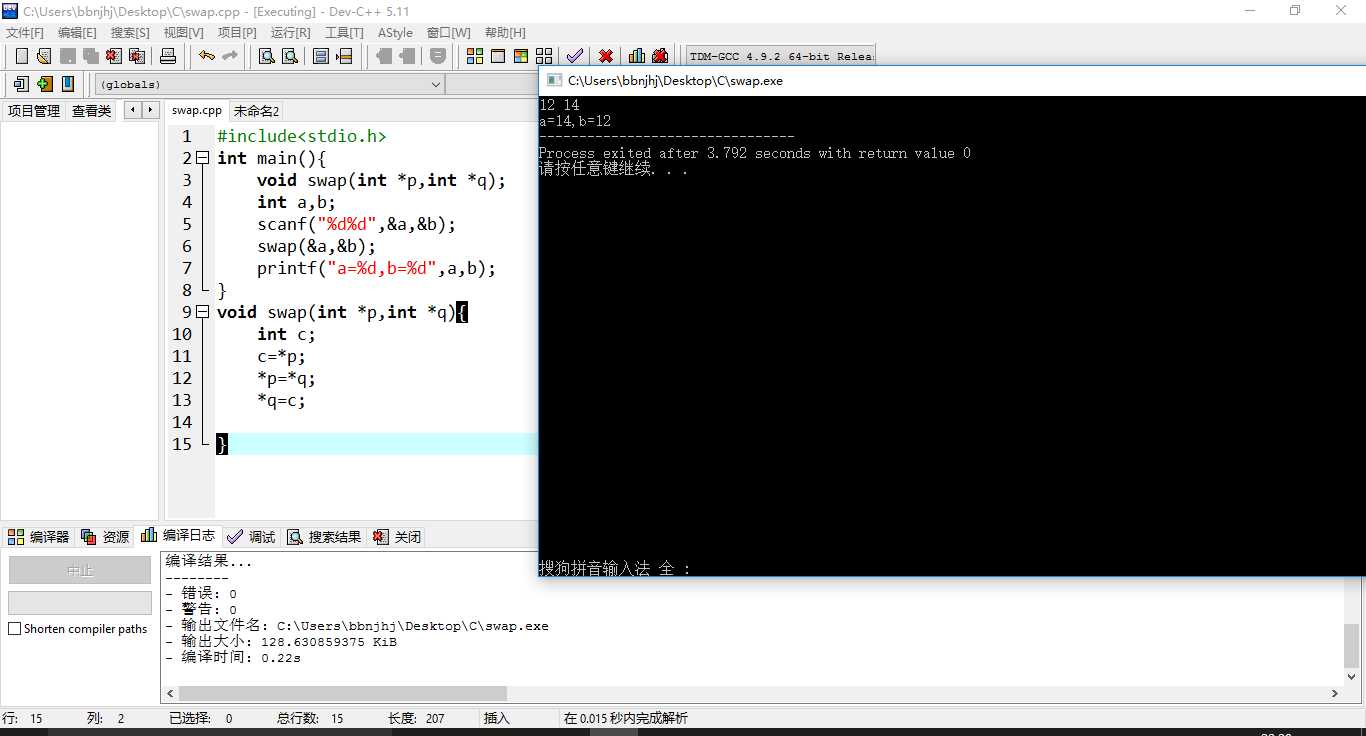Click the Print toolbar icon
The image size is (1366, 736).
(x=168, y=56)
